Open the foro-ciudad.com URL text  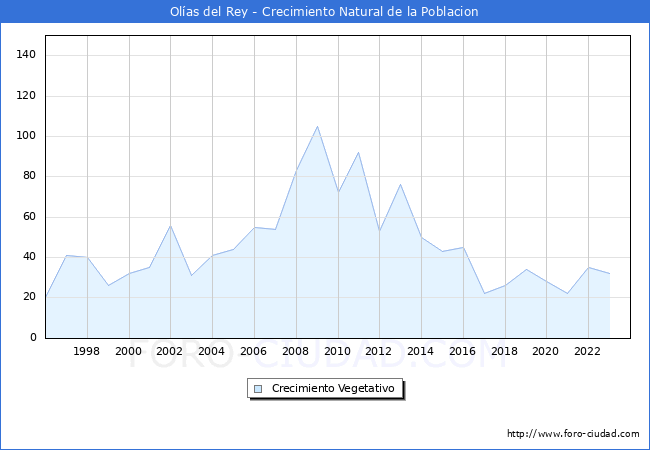pos(573,433)
